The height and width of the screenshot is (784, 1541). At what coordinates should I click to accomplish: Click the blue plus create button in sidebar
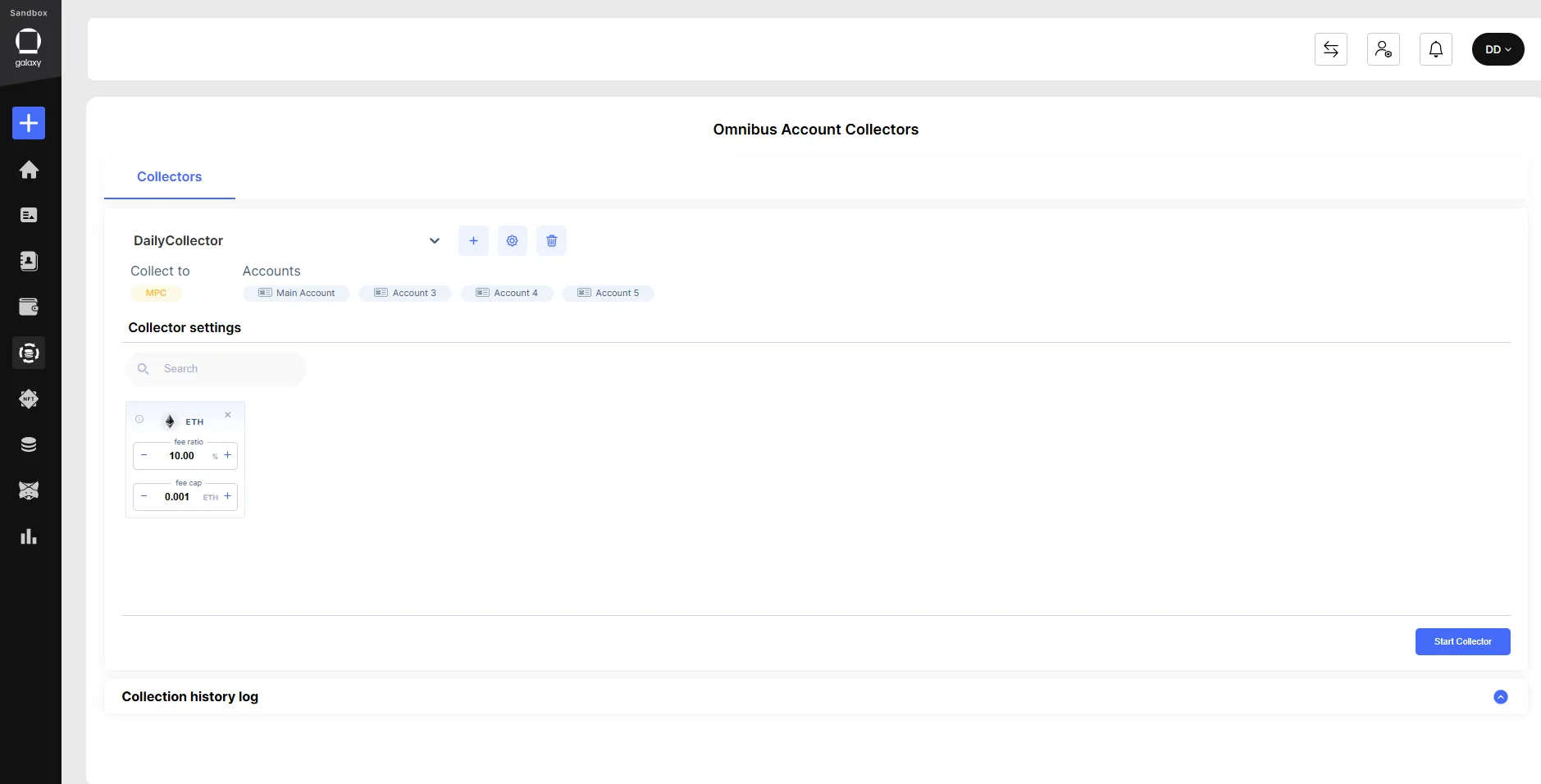click(29, 123)
